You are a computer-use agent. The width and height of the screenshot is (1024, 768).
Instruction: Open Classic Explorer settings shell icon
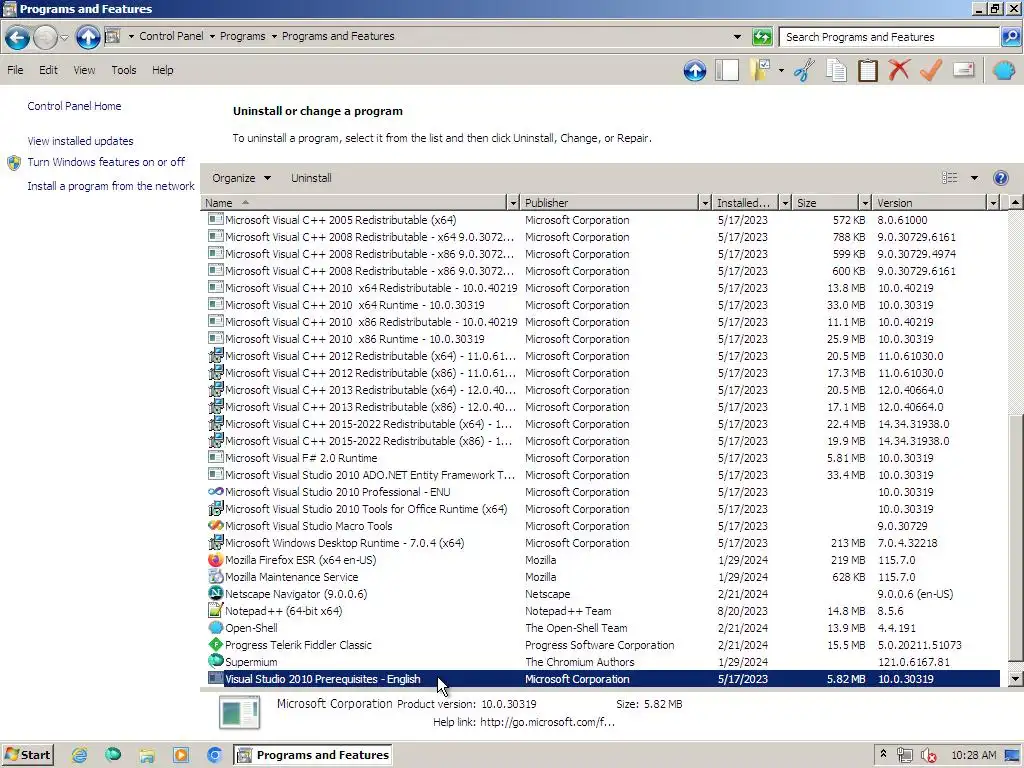[1004, 70]
